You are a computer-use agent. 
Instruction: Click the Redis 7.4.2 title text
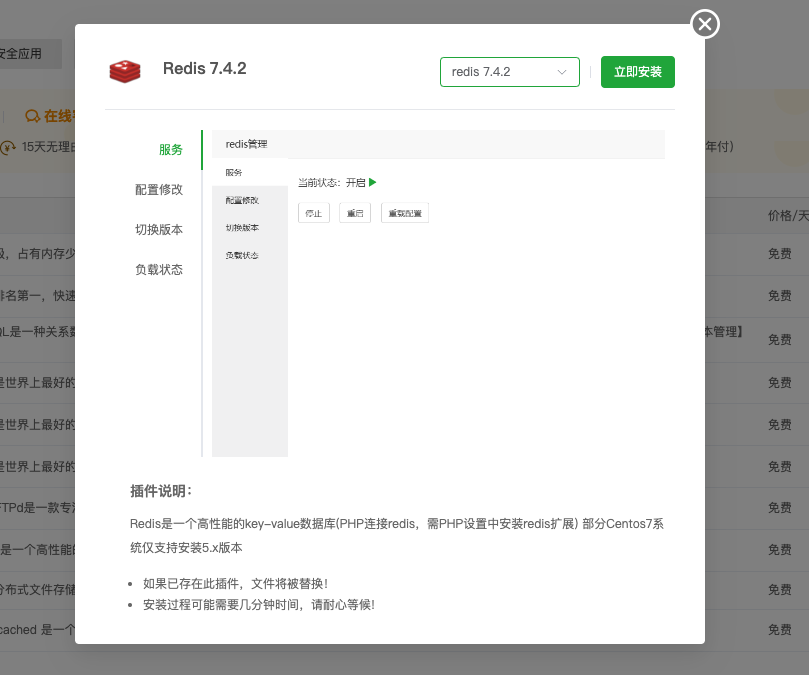(205, 69)
